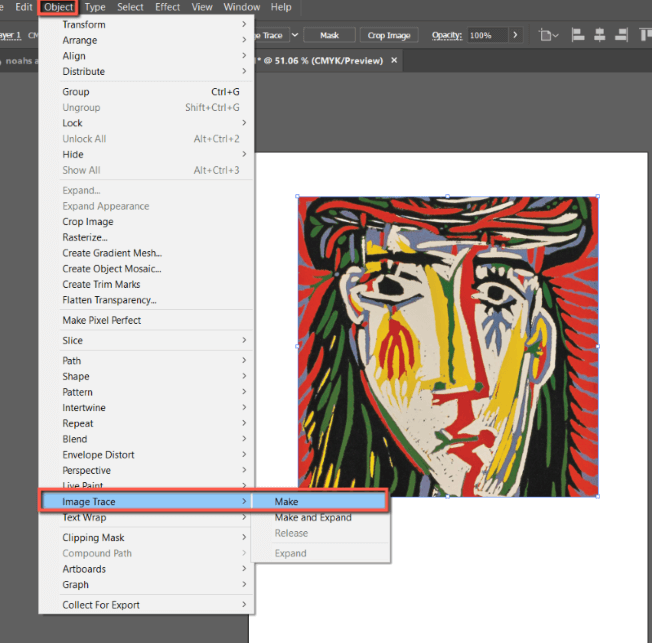
Task: Expand the Text Wrap submenu
Action: coord(146,517)
